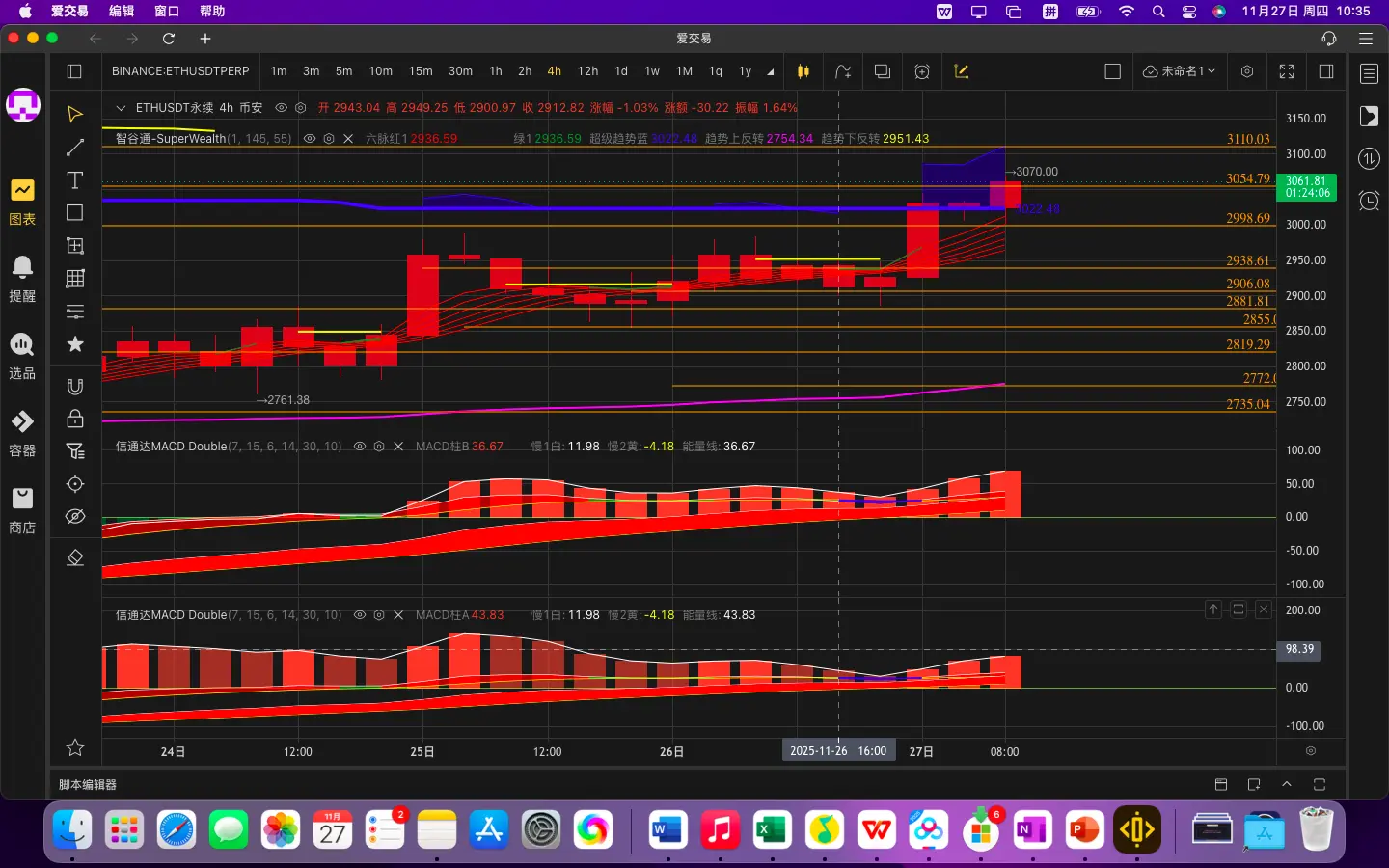Open the 帮助 menu in menu bar
Viewport: 1389px width, 868px height.
[x=212, y=12]
